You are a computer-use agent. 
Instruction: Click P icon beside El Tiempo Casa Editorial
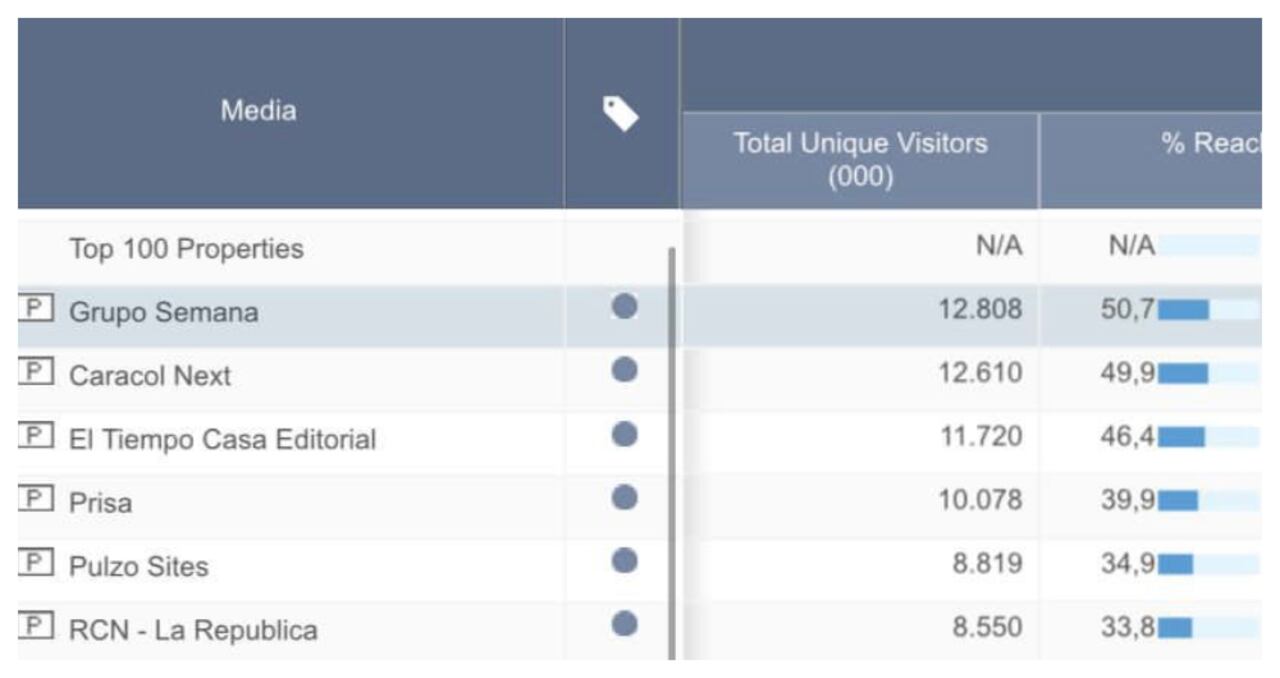tap(35, 437)
